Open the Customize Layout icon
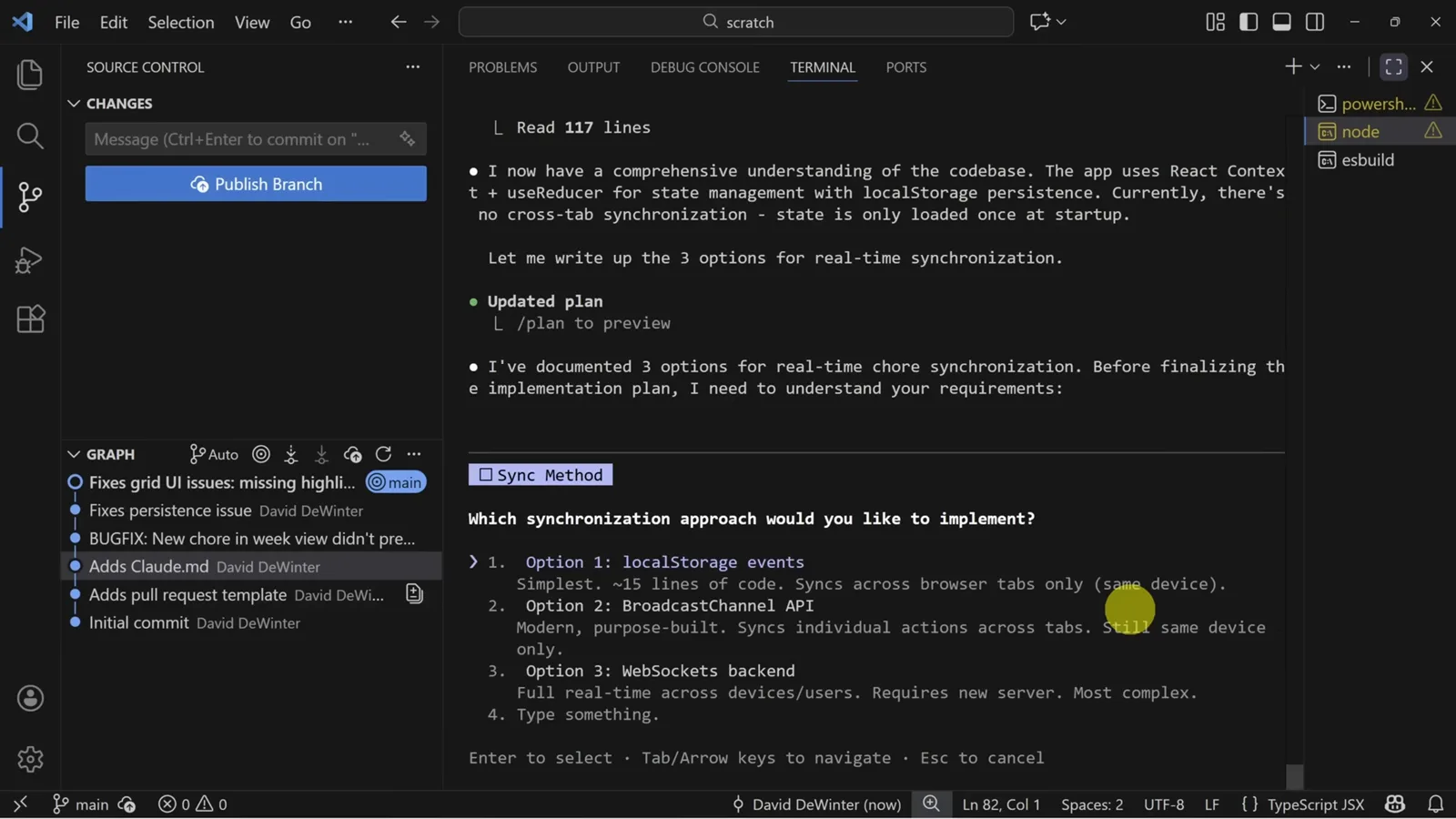This screenshot has height=819, width=1456. pos(1215,22)
